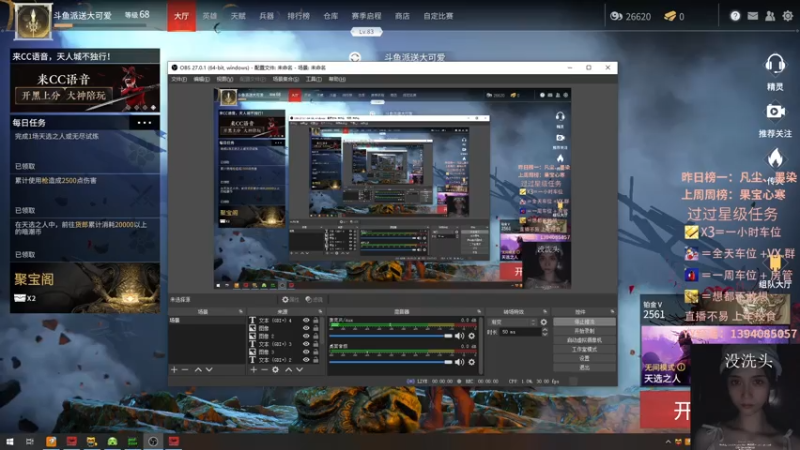Click the 精灵 headset icon
Screen dimensions: 800x450
point(775,65)
